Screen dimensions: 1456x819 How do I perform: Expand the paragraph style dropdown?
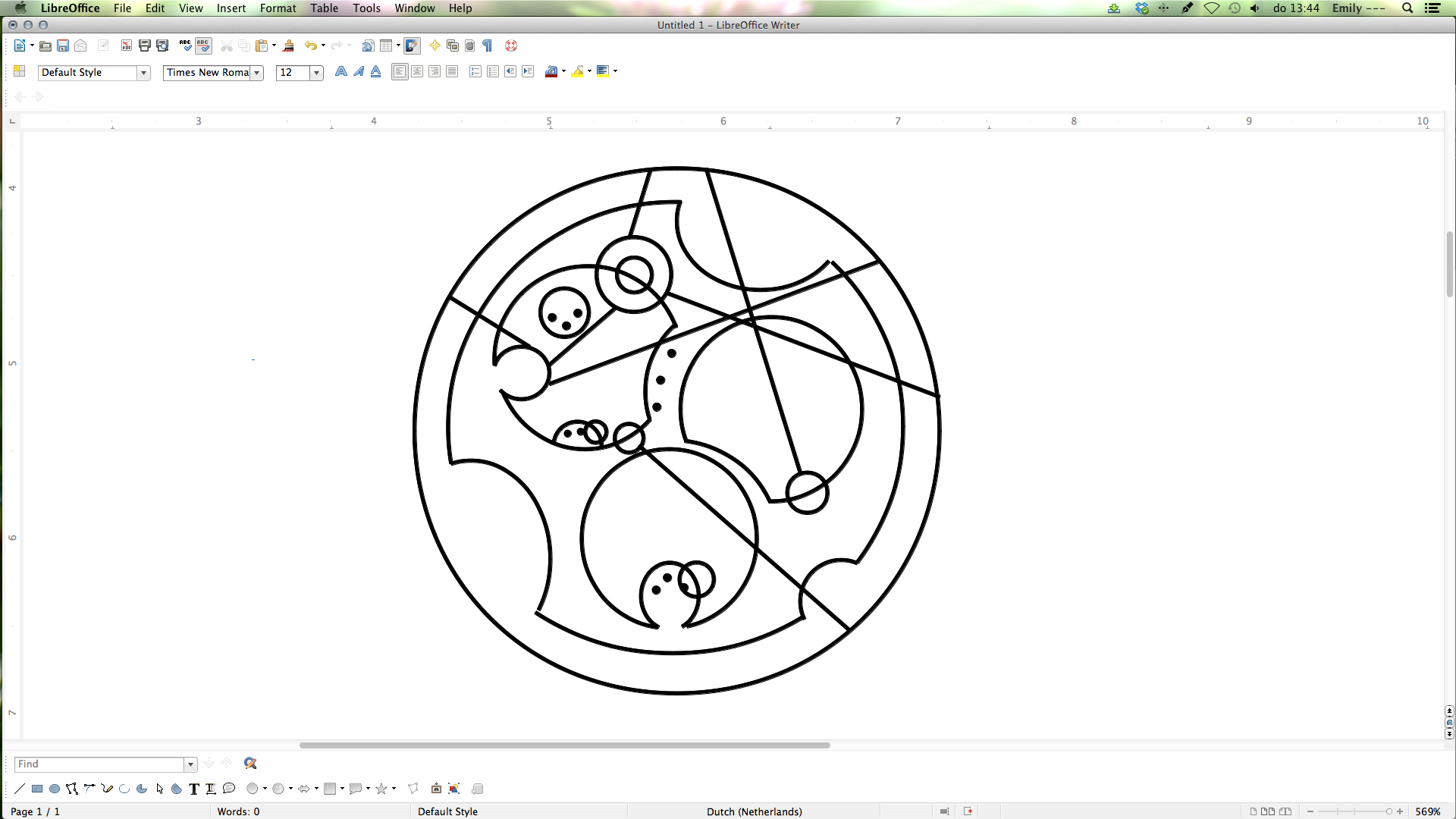point(143,72)
